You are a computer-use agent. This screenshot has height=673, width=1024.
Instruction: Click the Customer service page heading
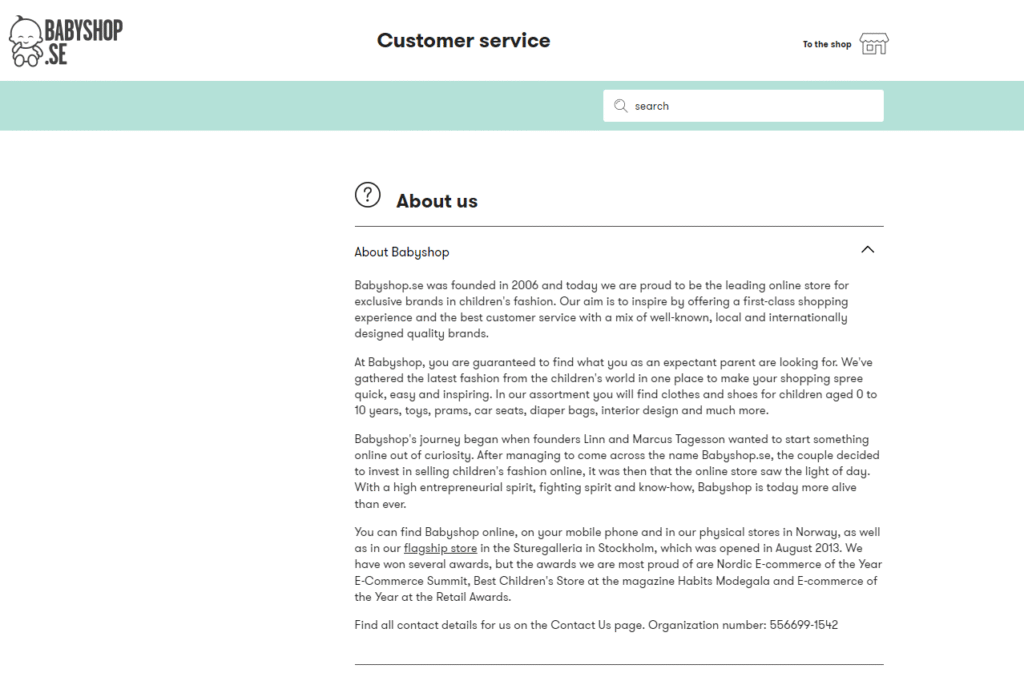[464, 40]
